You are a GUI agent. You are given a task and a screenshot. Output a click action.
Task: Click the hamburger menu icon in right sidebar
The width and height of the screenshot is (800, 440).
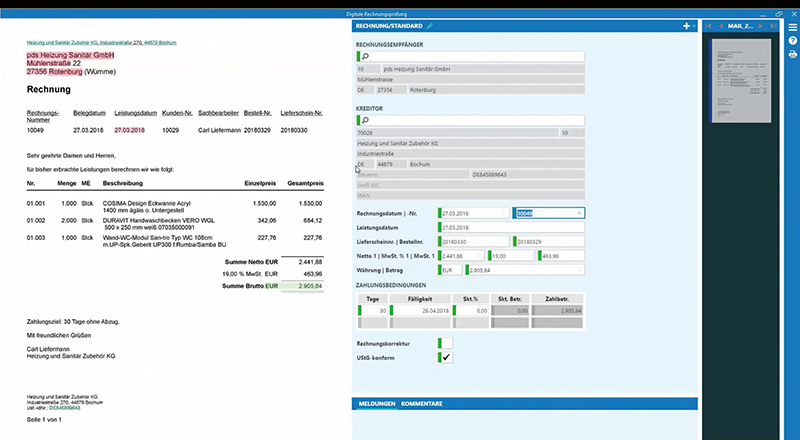(792, 28)
